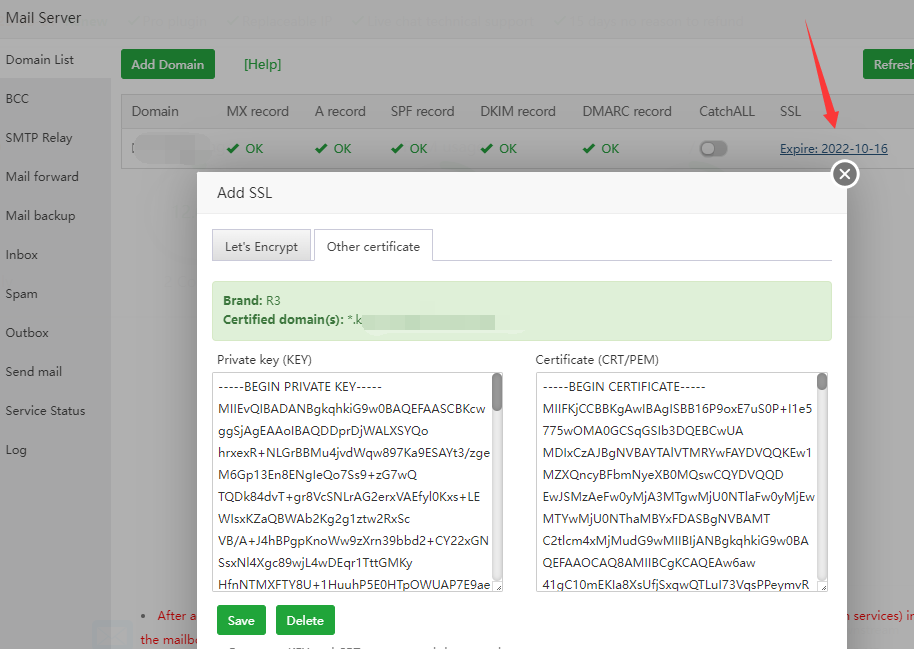This screenshot has width=914, height=649.
Task: Click the Private key field scrollbar
Action: click(497, 480)
